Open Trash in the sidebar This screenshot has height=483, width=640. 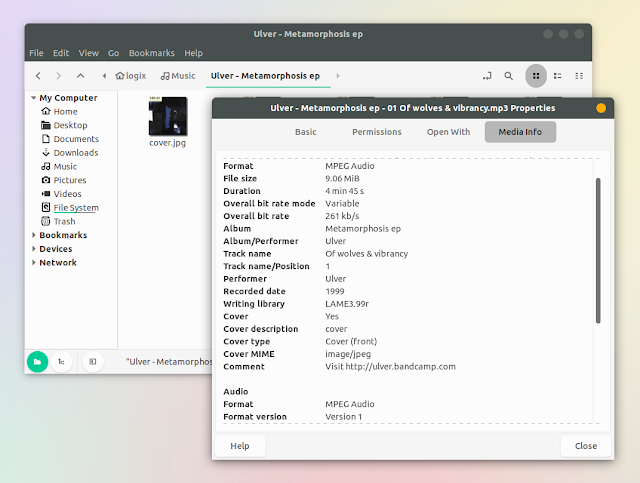point(59,221)
